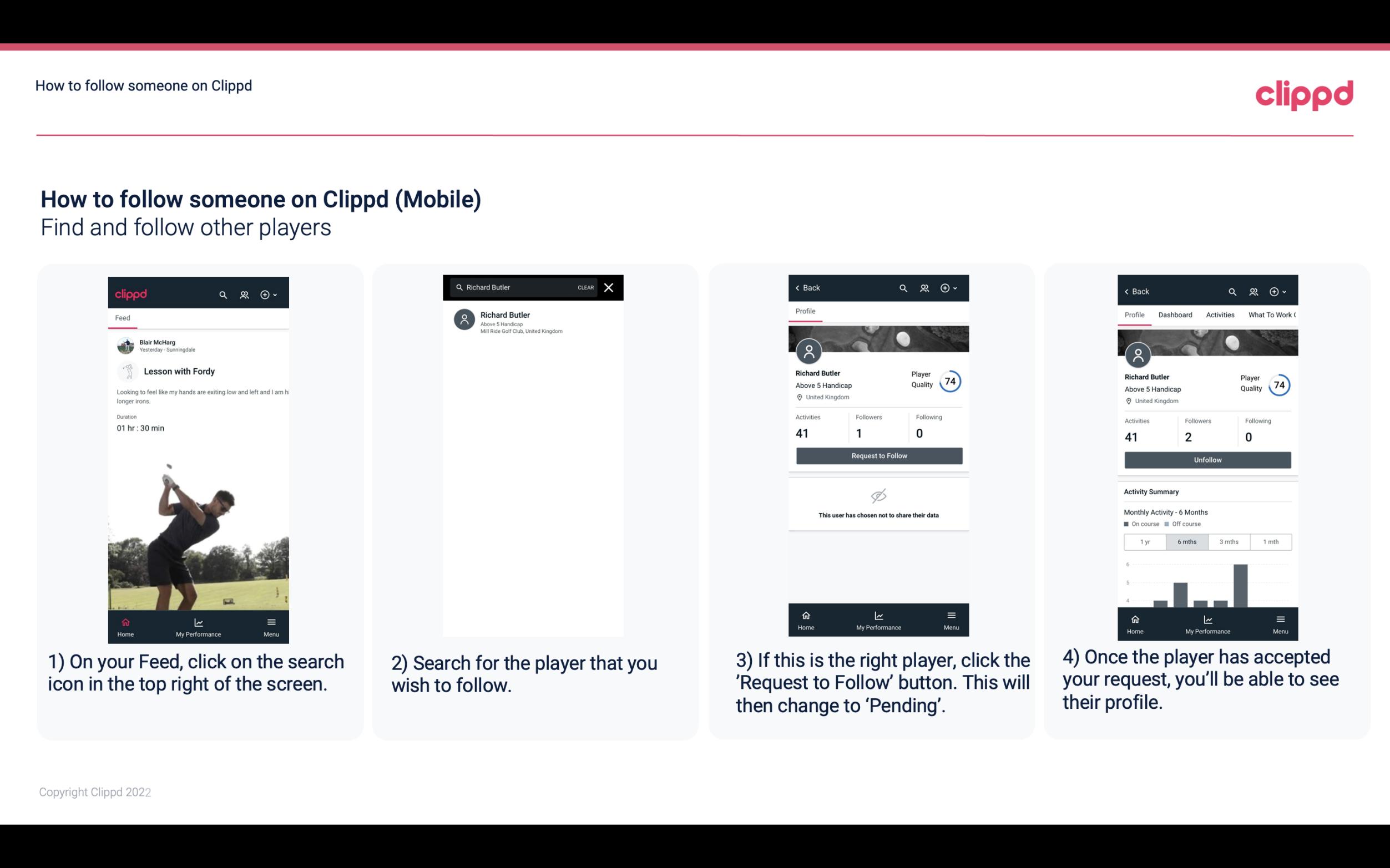Select the Activities tab on profile

click(1219, 314)
